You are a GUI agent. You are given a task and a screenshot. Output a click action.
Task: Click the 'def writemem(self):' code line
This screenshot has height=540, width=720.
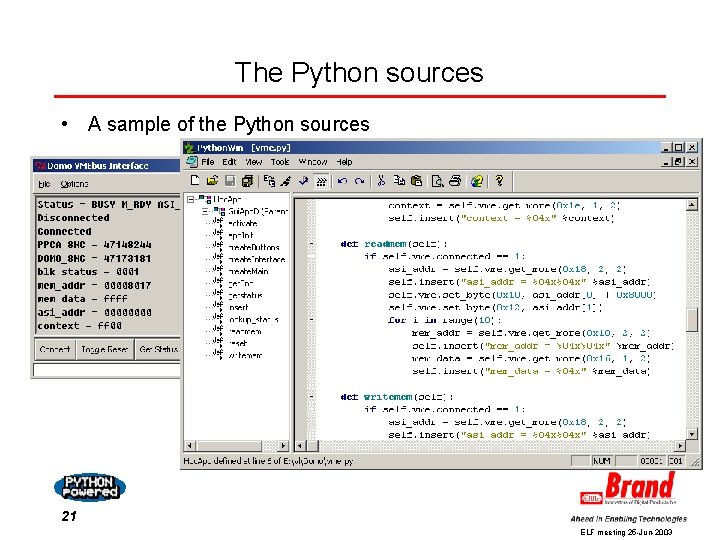pos(397,396)
